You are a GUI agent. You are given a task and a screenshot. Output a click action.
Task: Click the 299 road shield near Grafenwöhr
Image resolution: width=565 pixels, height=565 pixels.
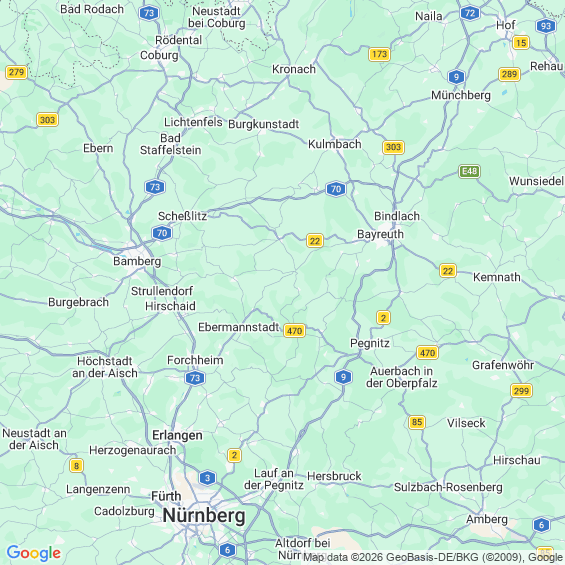click(x=521, y=391)
